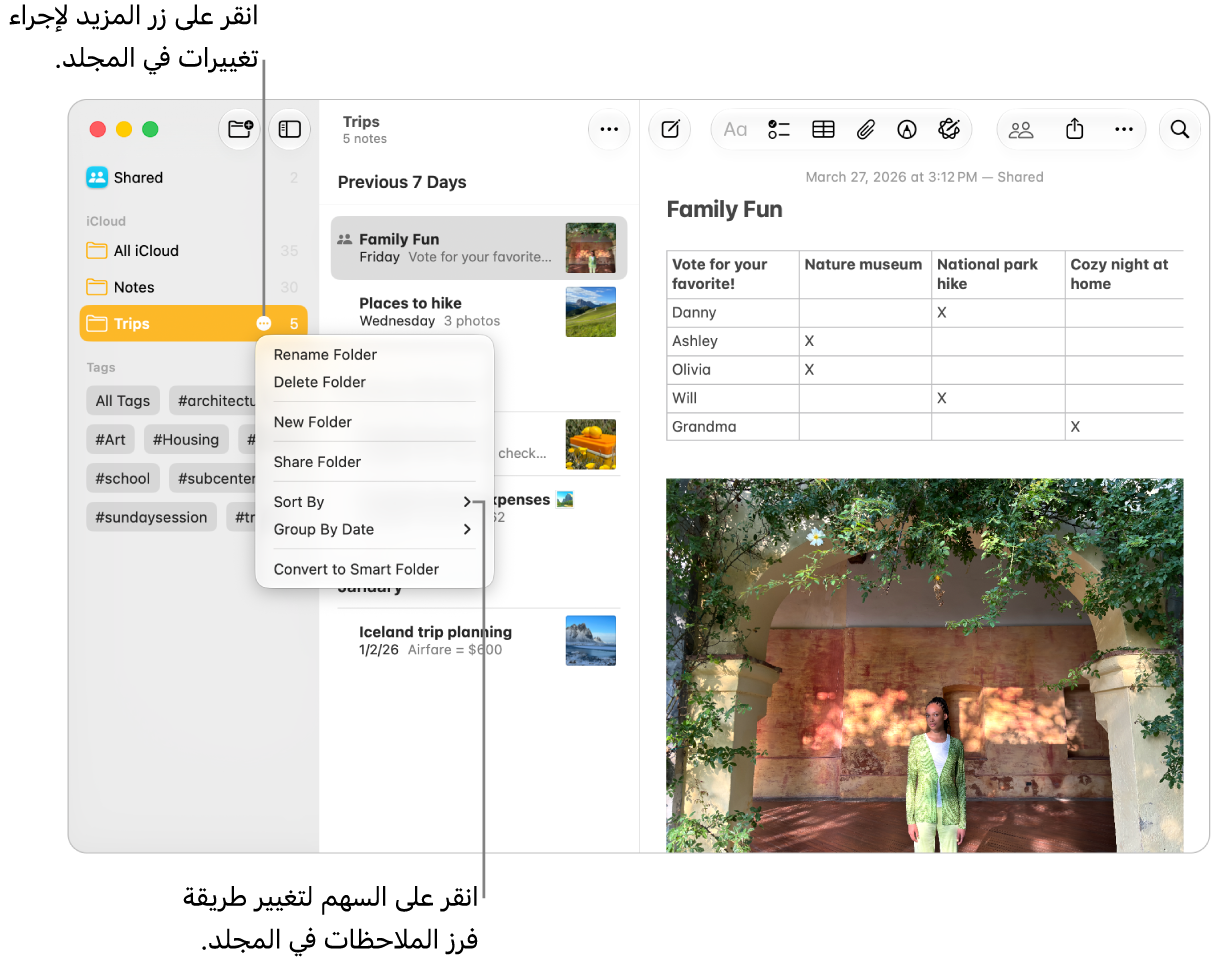Image resolution: width=1213 pixels, height=963 pixels.
Task: Click the photo in the Family Fun note
Action: 924,665
